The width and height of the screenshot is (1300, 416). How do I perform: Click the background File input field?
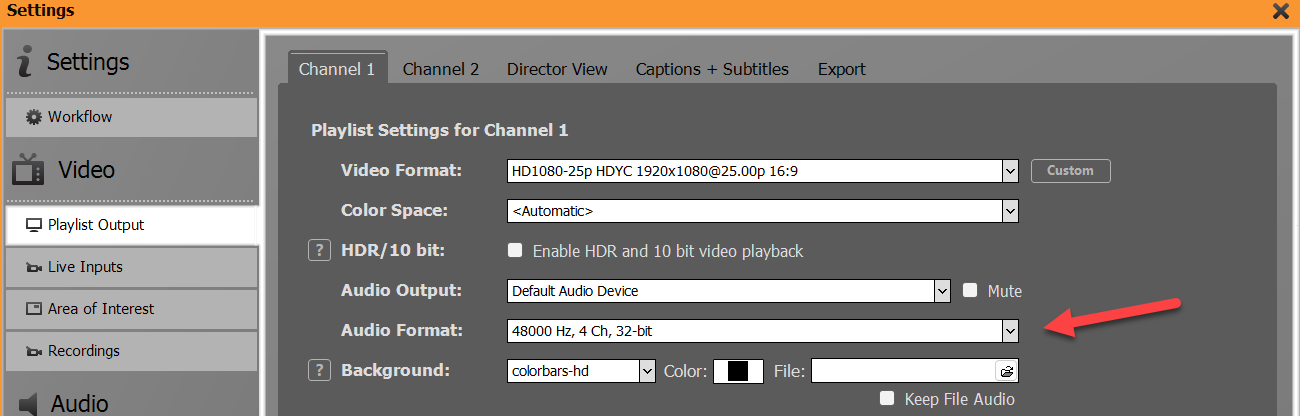click(902, 371)
